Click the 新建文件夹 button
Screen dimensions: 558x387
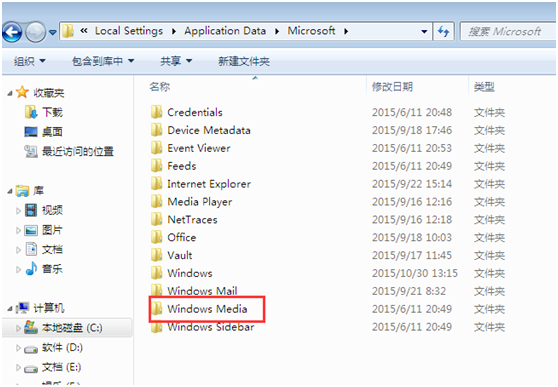[244, 61]
